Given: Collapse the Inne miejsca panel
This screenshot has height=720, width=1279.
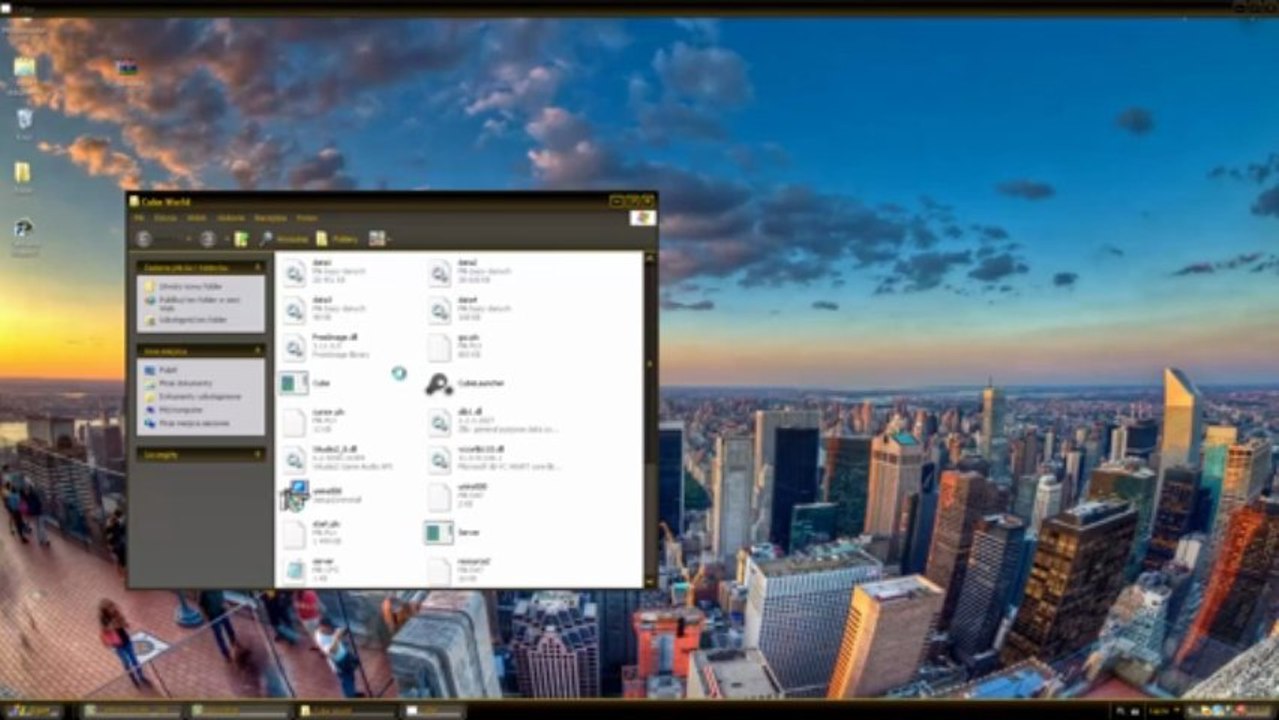Looking at the screenshot, I should [259, 352].
